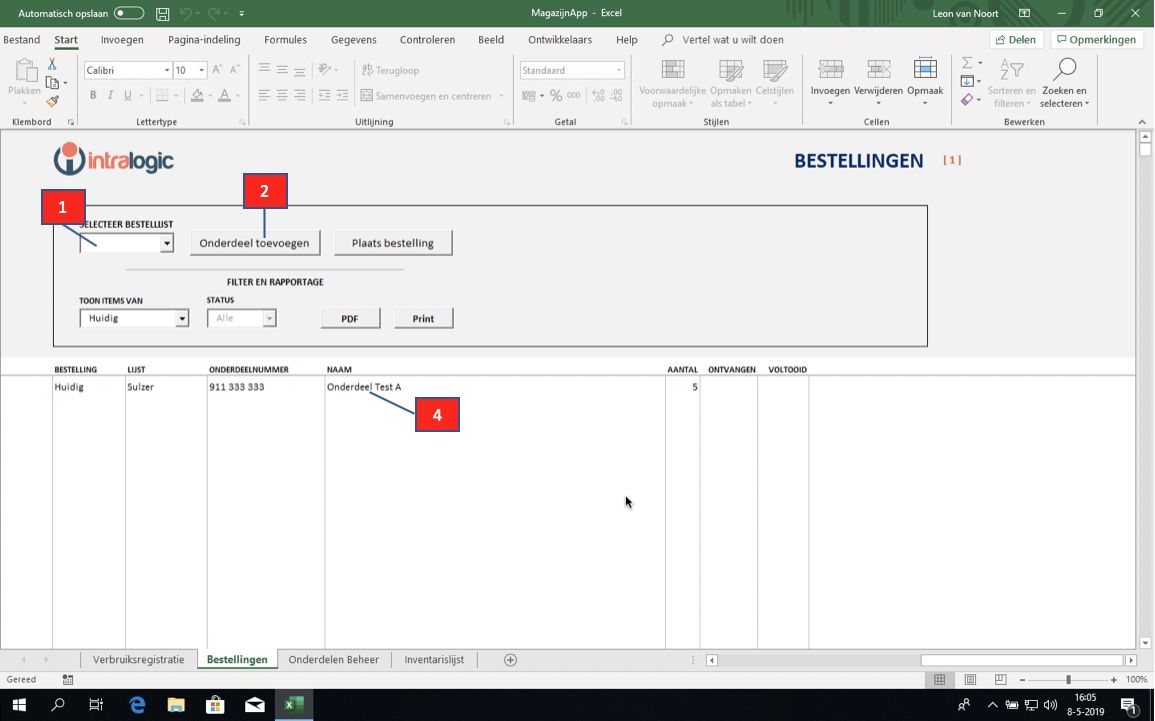Open Excel from the Windows taskbar
Image resolution: width=1155 pixels, height=721 pixels.
293,705
